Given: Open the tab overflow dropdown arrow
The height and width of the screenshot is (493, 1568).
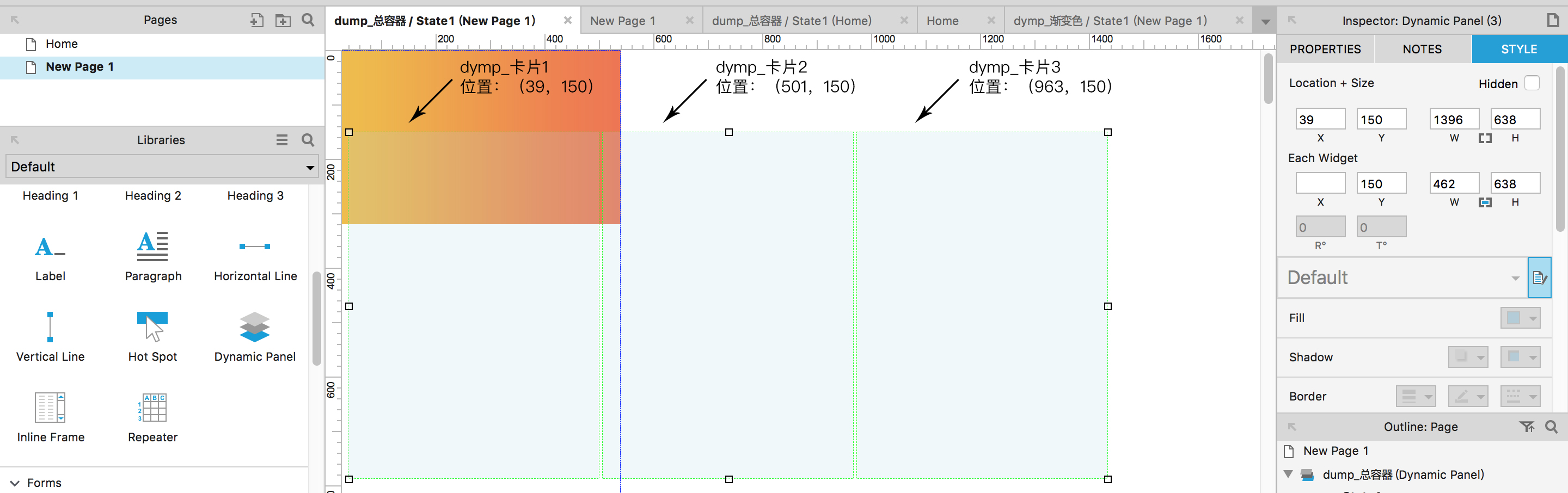Looking at the screenshot, I should (x=1265, y=21).
